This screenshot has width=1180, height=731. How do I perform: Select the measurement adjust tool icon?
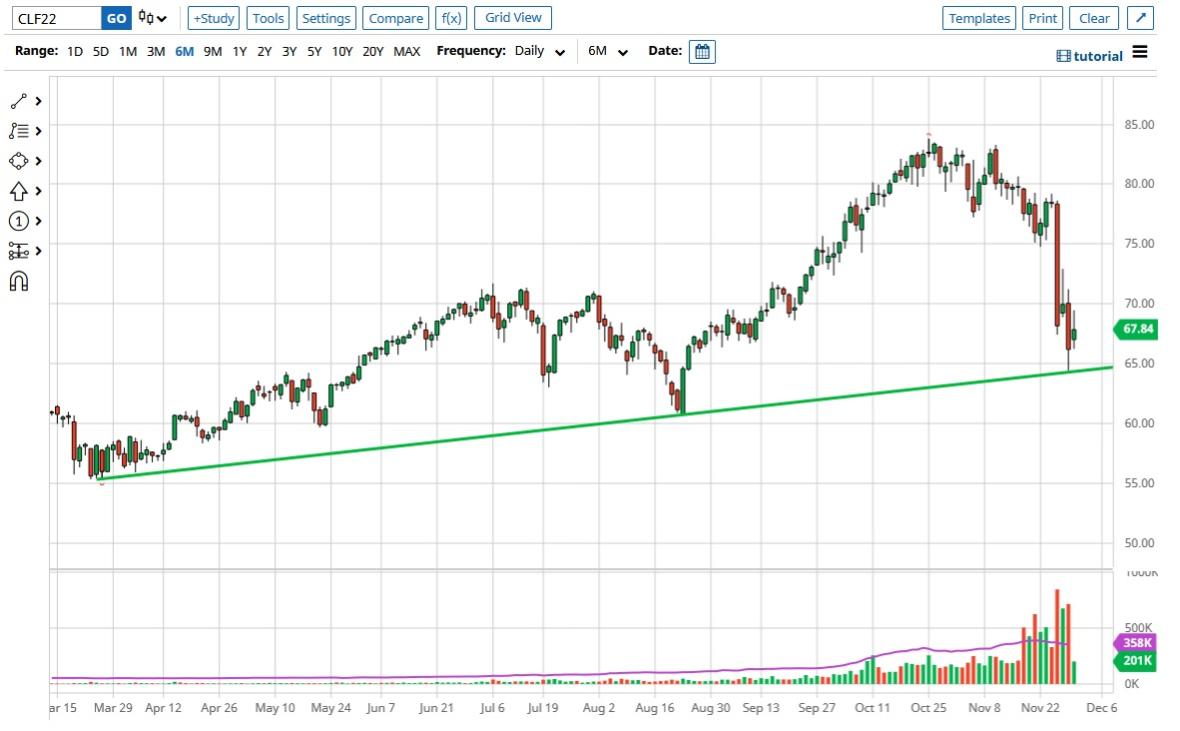click(18, 251)
